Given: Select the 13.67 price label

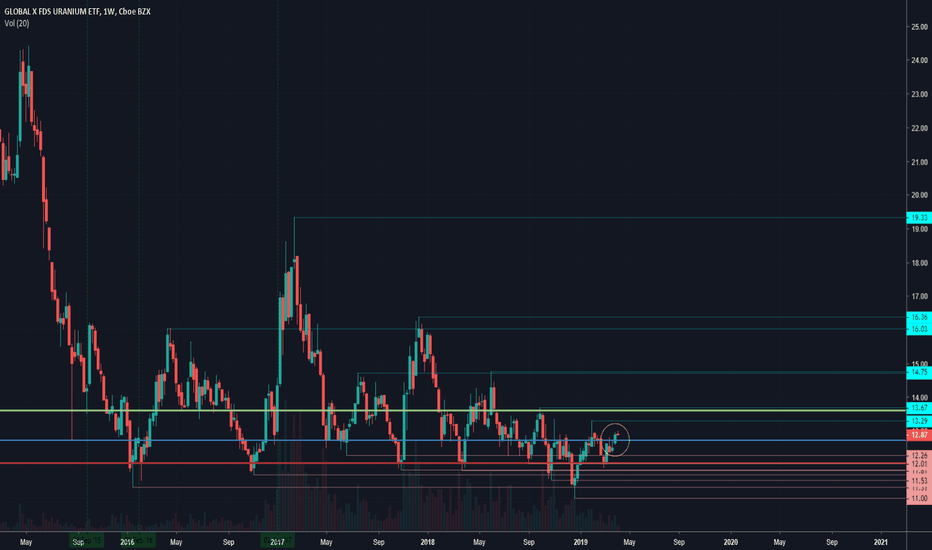Looking at the screenshot, I should [x=919, y=408].
